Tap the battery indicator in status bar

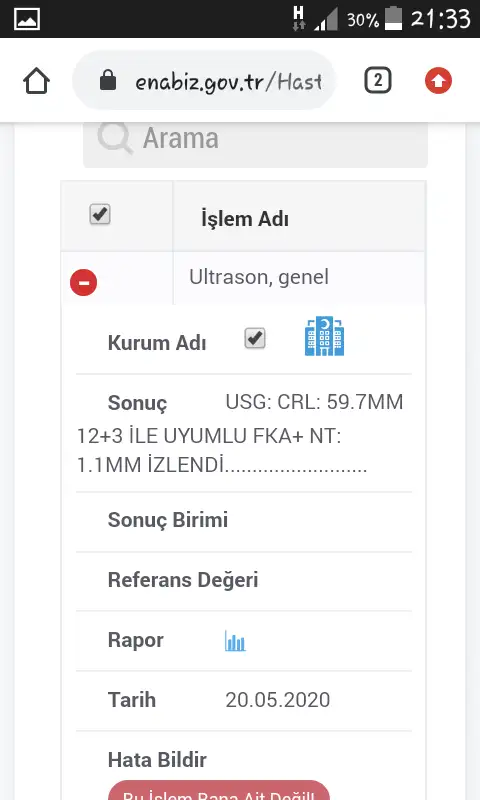pos(393,18)
